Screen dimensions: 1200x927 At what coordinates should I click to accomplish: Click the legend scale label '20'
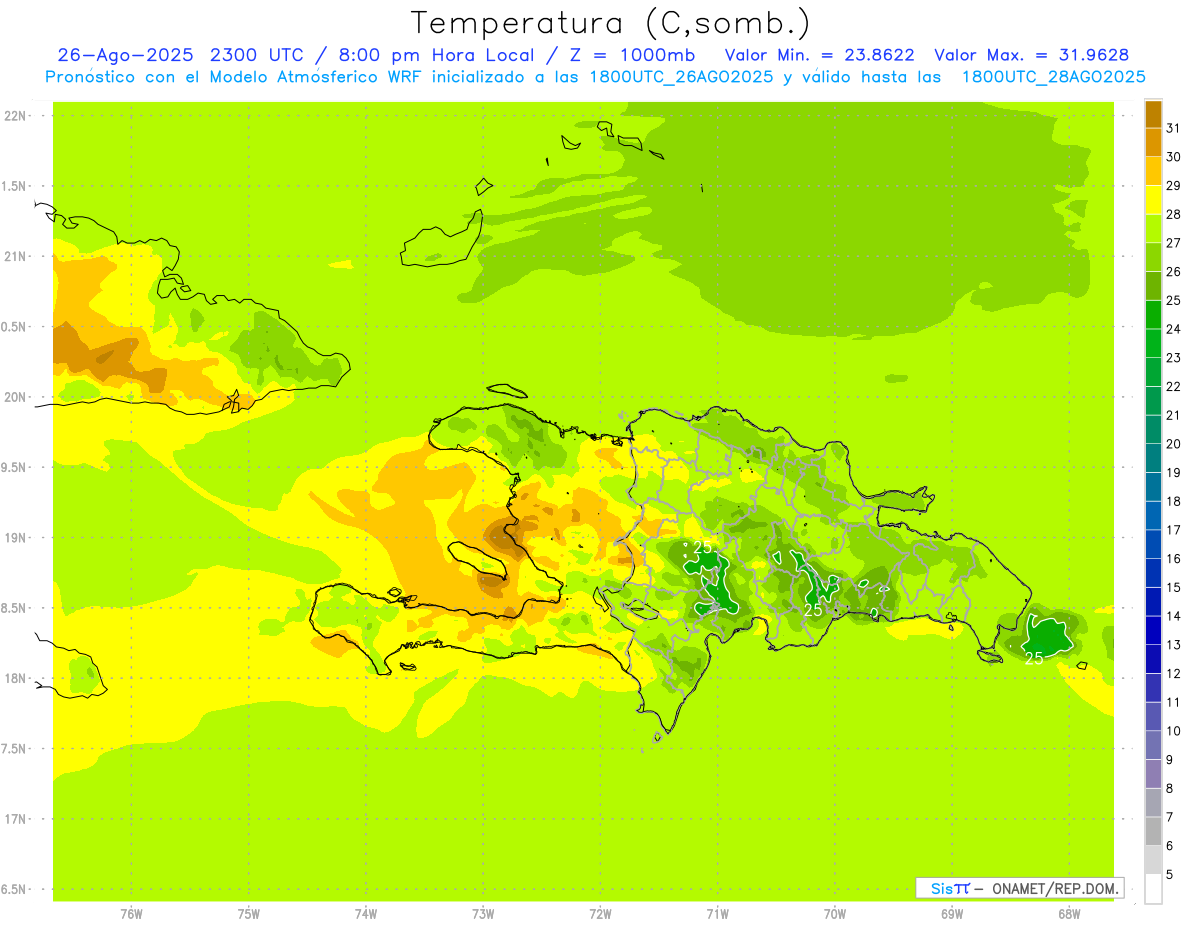click(x=1174, y=444)
